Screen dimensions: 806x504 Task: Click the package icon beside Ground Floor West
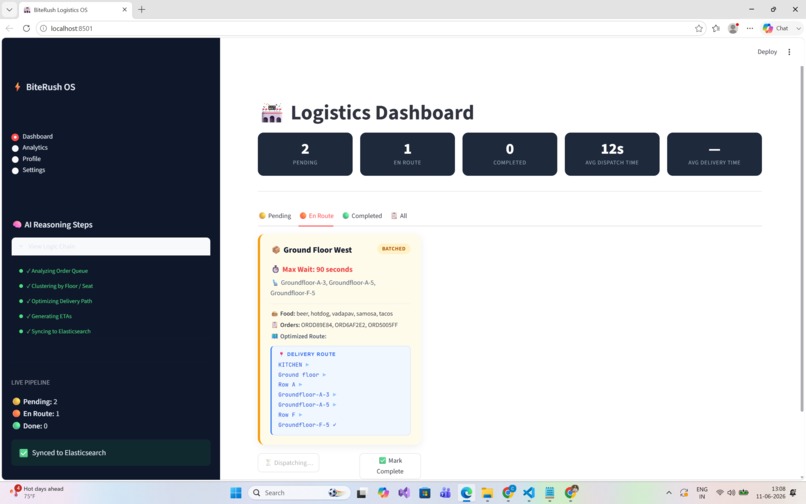pos(276,250)
